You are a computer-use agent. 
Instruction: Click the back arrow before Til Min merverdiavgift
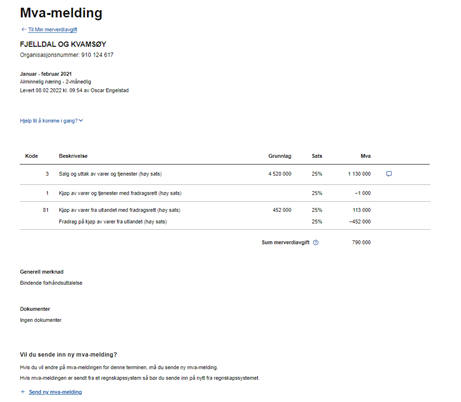point(24,30)
